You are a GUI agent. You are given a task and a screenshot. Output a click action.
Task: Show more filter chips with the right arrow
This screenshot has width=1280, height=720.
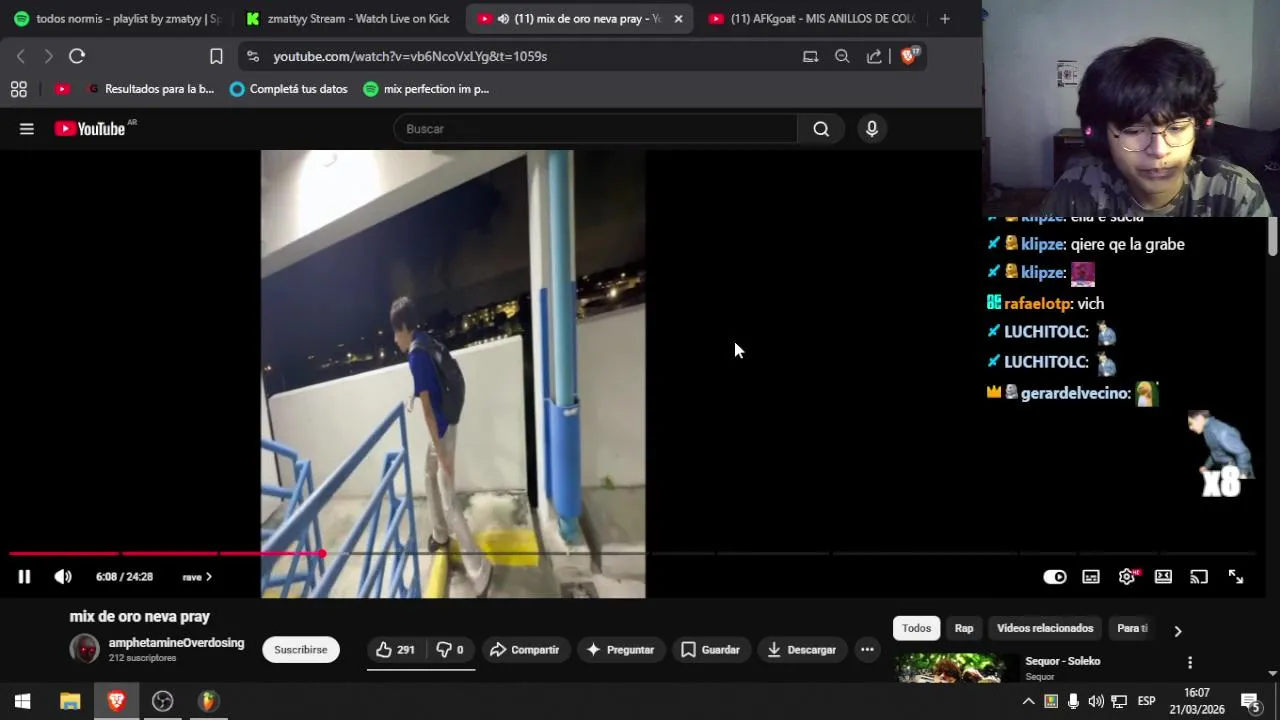coord(1177,631)
